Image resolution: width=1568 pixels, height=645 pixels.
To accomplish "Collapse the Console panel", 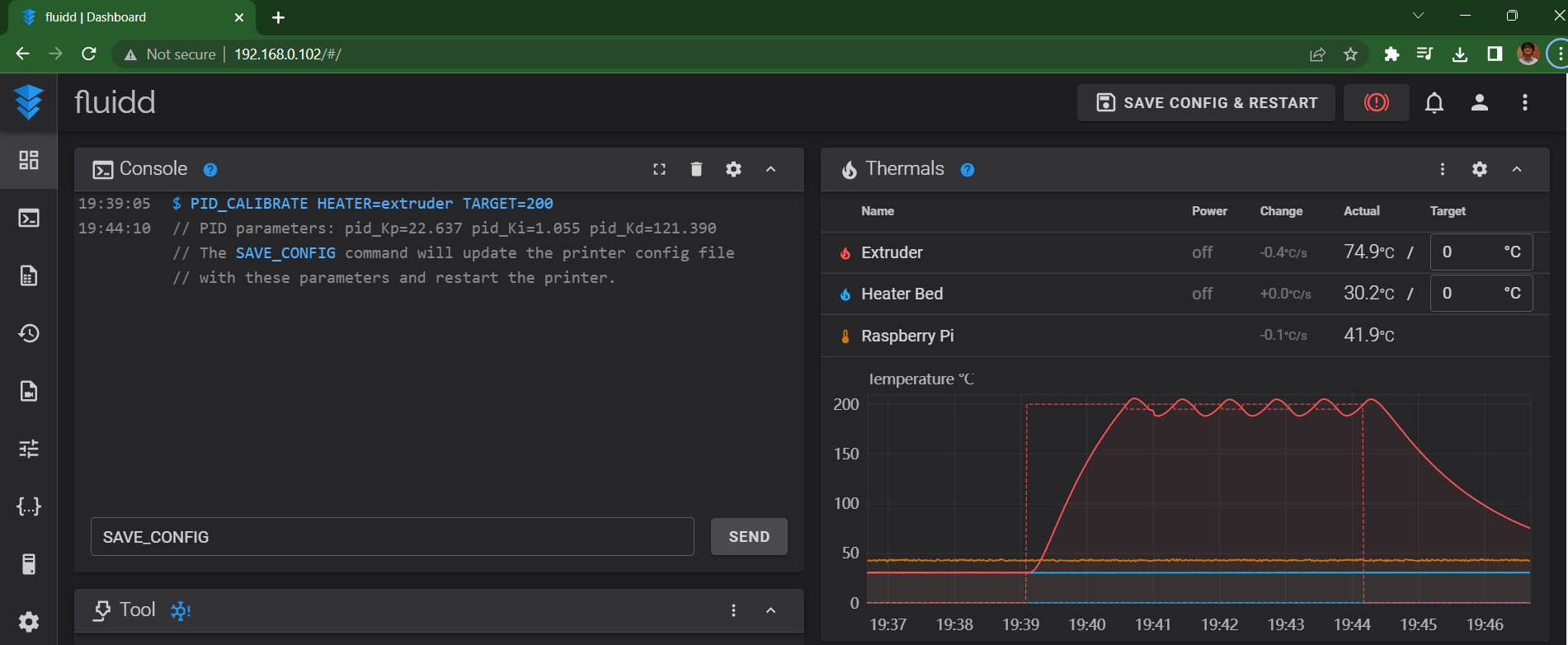I will click(770, 169).
